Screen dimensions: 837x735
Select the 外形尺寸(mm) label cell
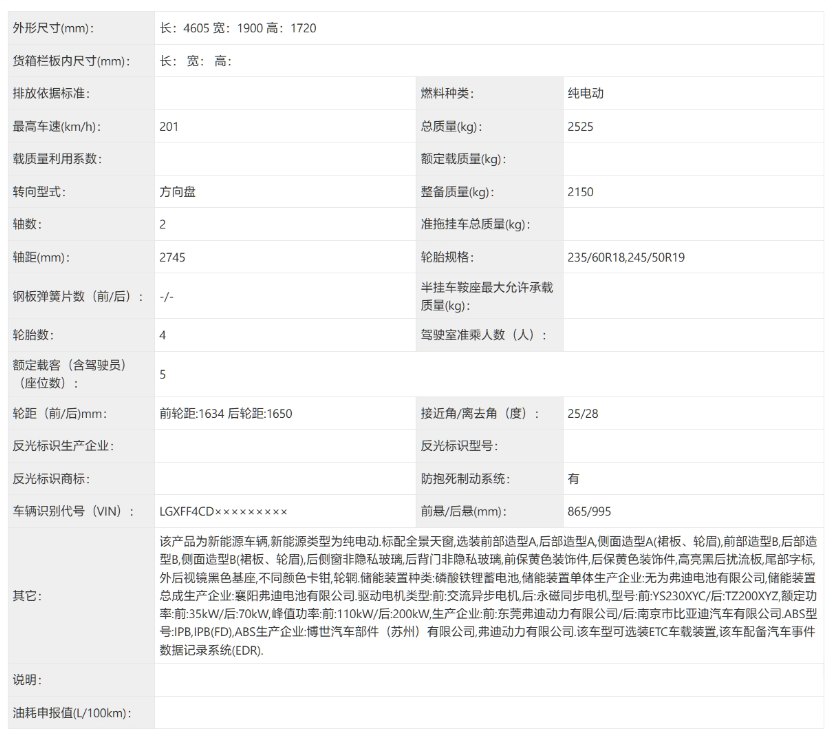(x=60, y=28)
